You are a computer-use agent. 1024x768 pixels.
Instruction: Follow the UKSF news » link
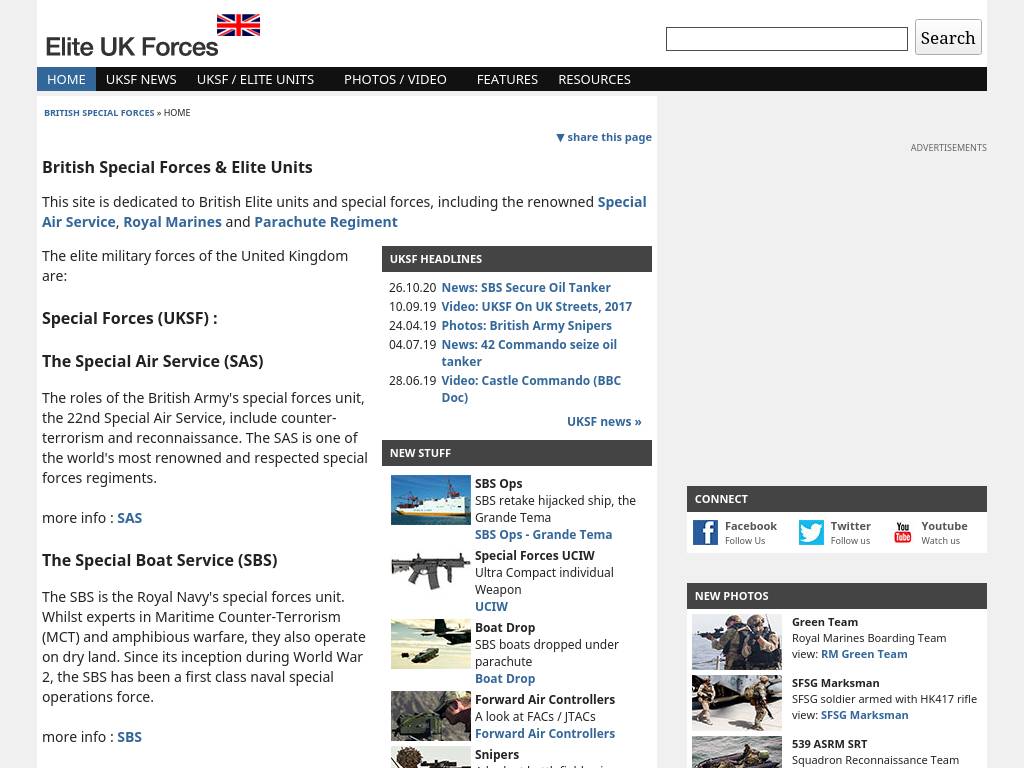coord(604,422)
